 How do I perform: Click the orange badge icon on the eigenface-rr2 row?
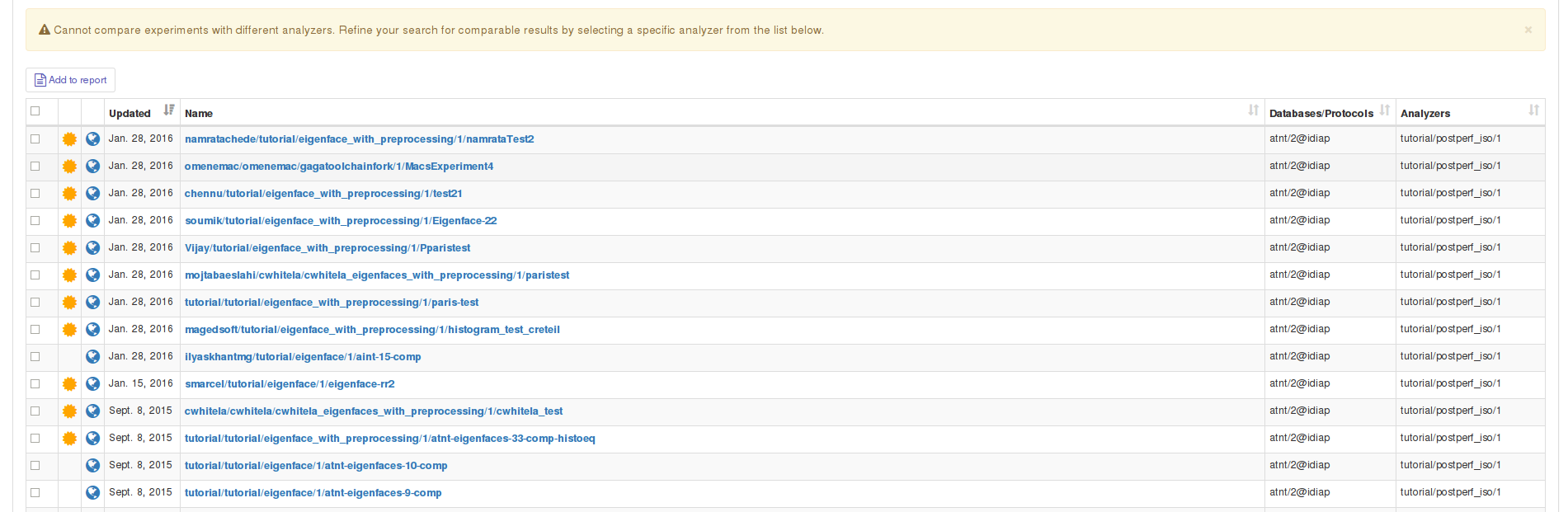point(69,384)
